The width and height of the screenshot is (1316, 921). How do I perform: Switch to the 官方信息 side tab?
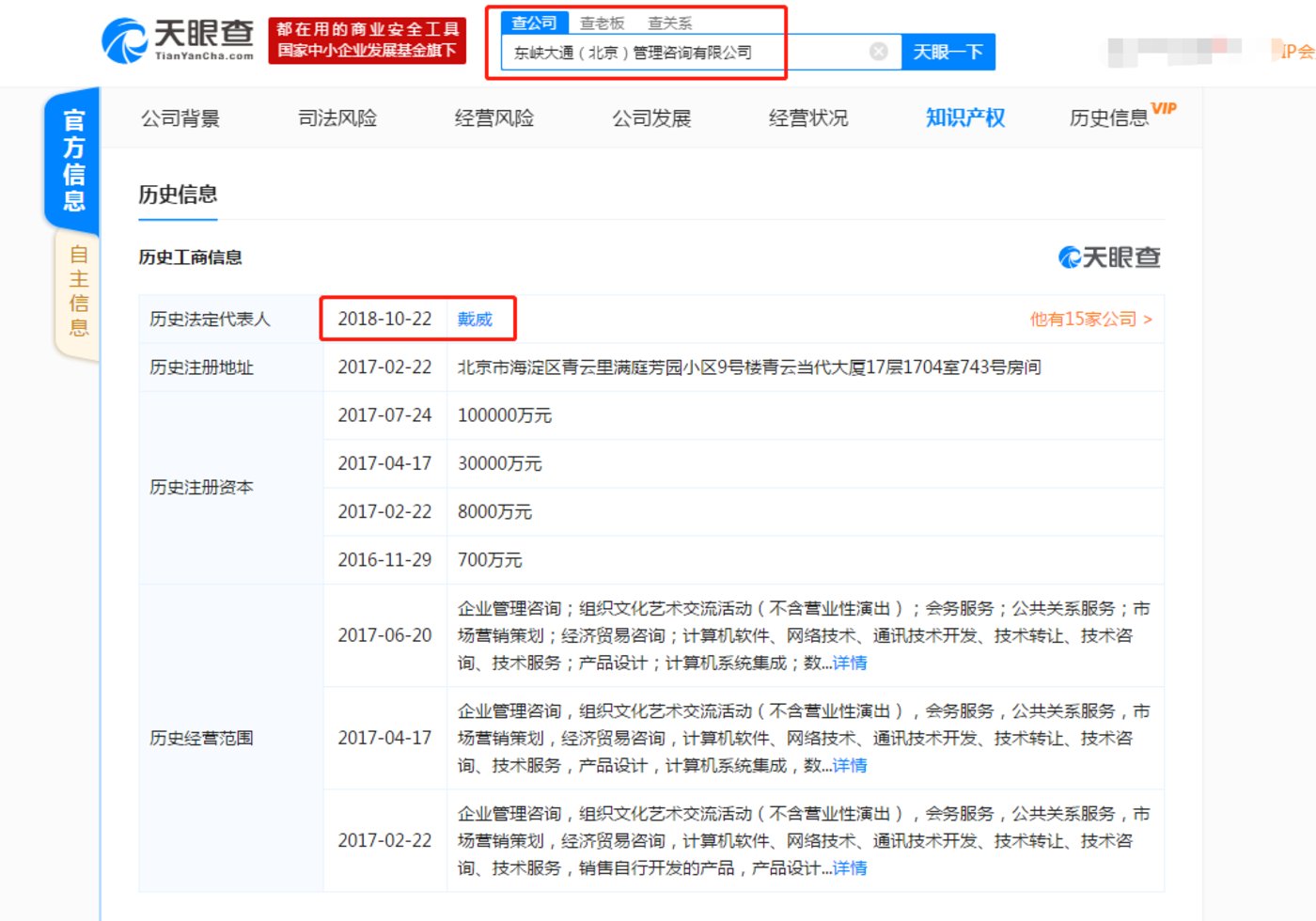coord(73,160)
